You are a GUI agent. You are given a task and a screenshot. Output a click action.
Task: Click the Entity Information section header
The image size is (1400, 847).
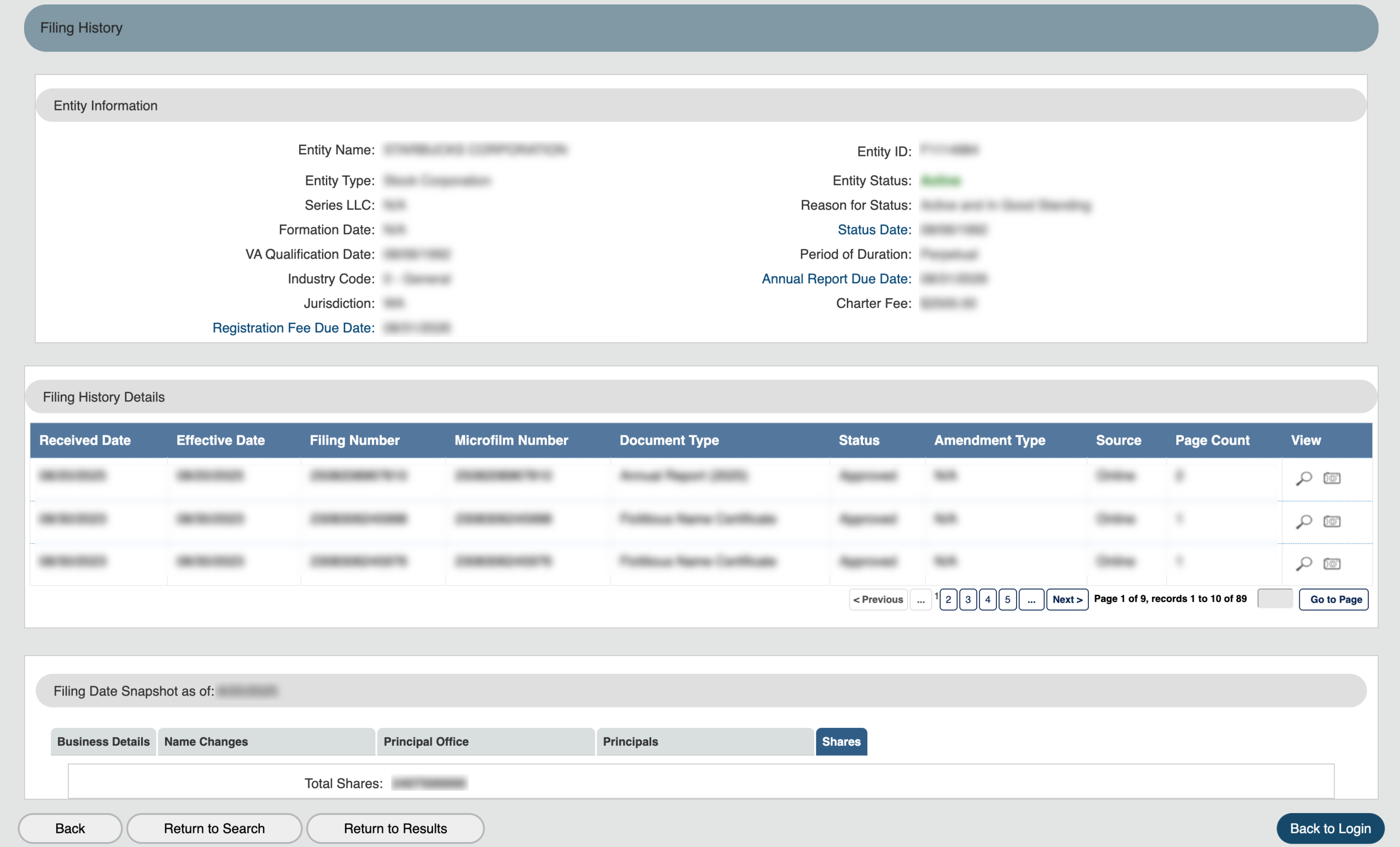click(701, 105)
